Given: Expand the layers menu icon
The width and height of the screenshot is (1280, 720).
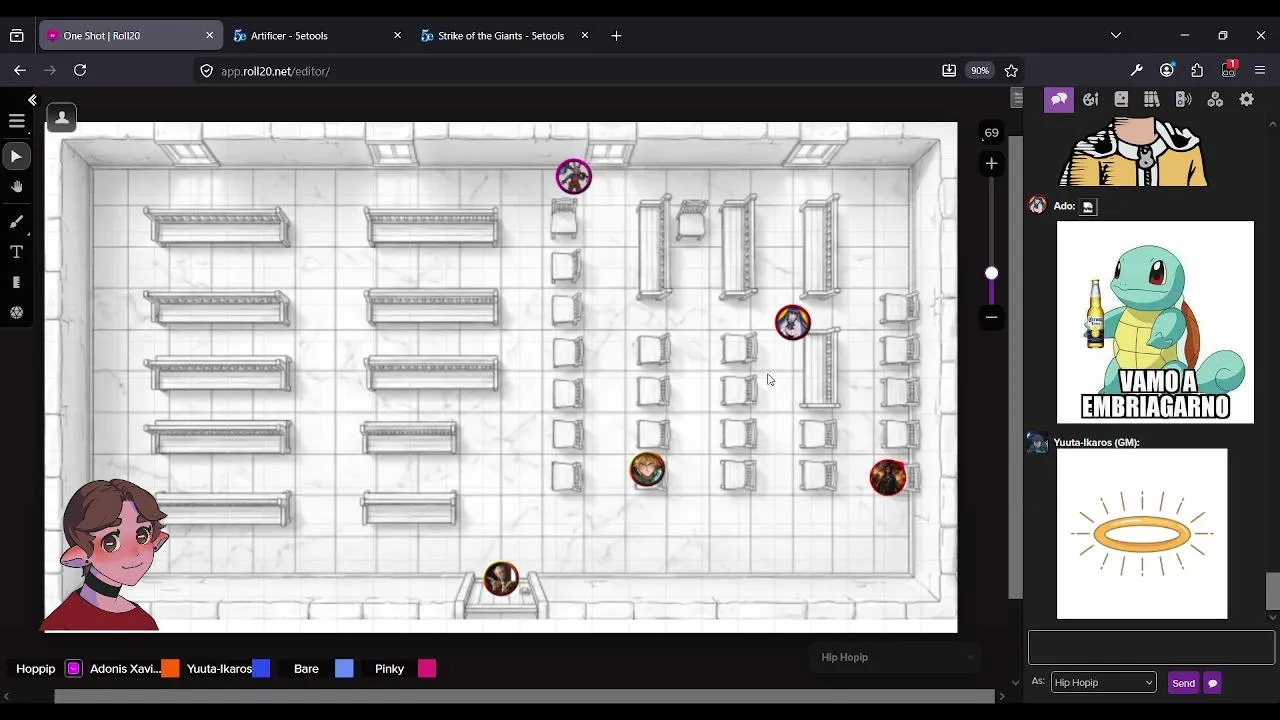Looking at the screenshot, I should coord(16,121).
